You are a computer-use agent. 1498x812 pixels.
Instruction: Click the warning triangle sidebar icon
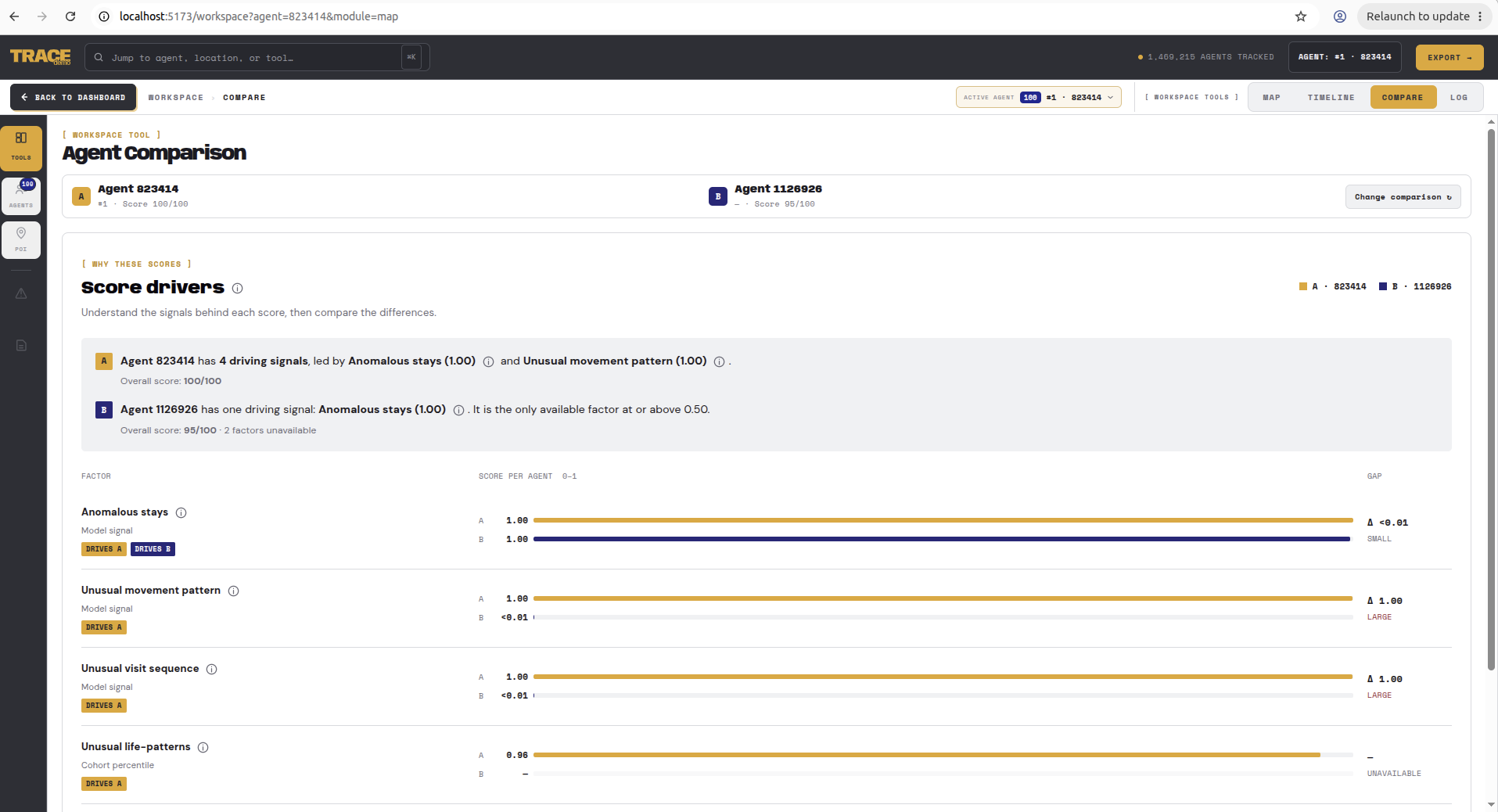21,294
